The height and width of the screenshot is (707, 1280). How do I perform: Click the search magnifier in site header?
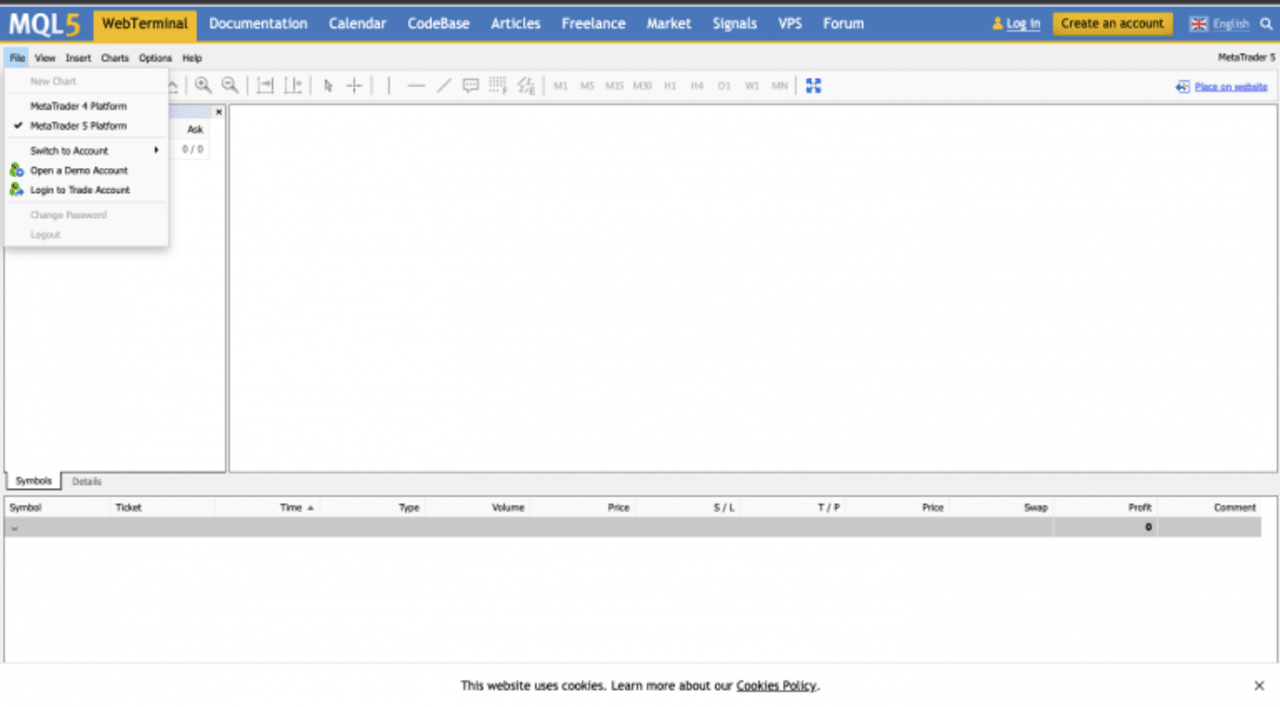click(1266, 23)
